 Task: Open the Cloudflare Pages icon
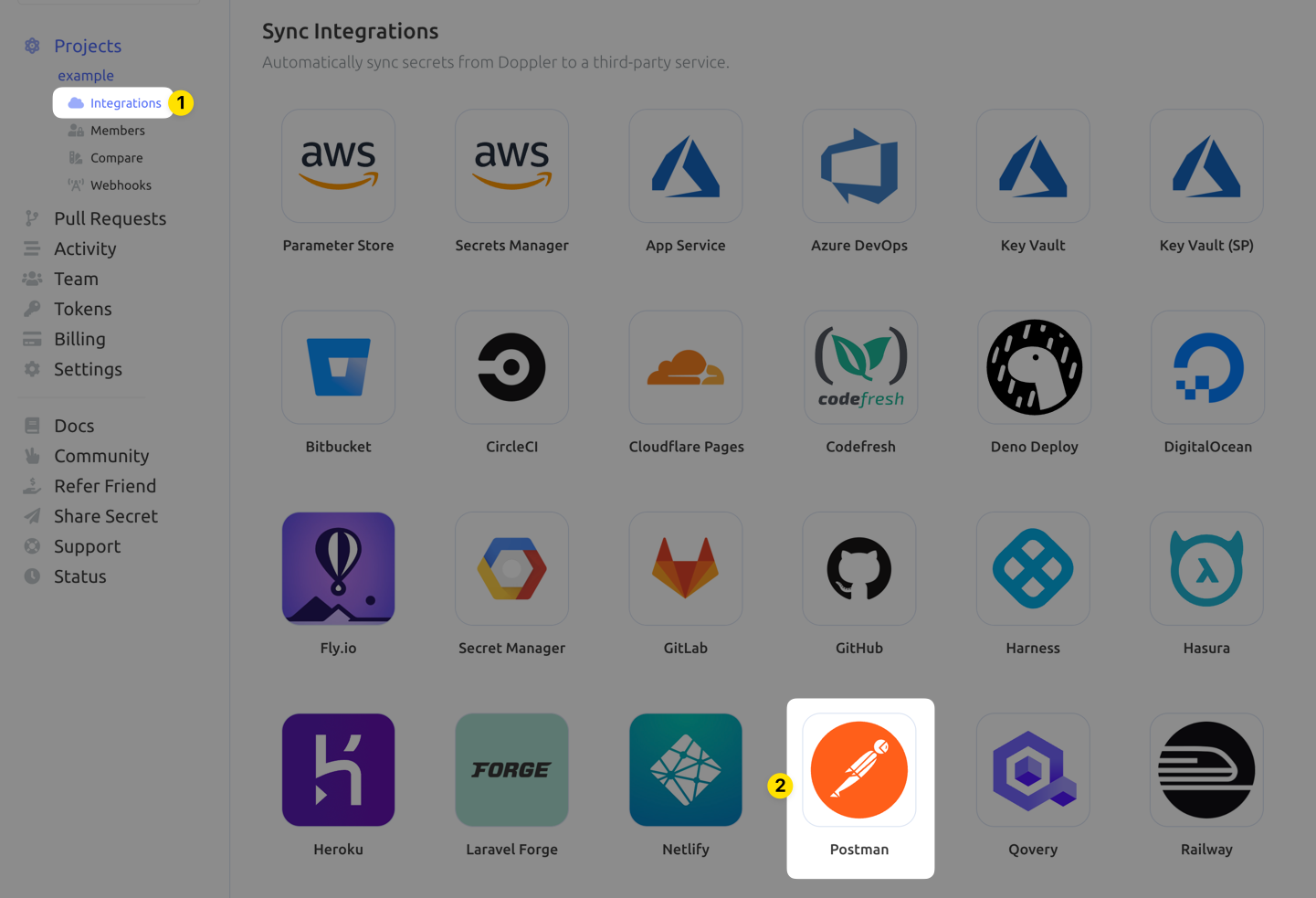click(686, 367)
